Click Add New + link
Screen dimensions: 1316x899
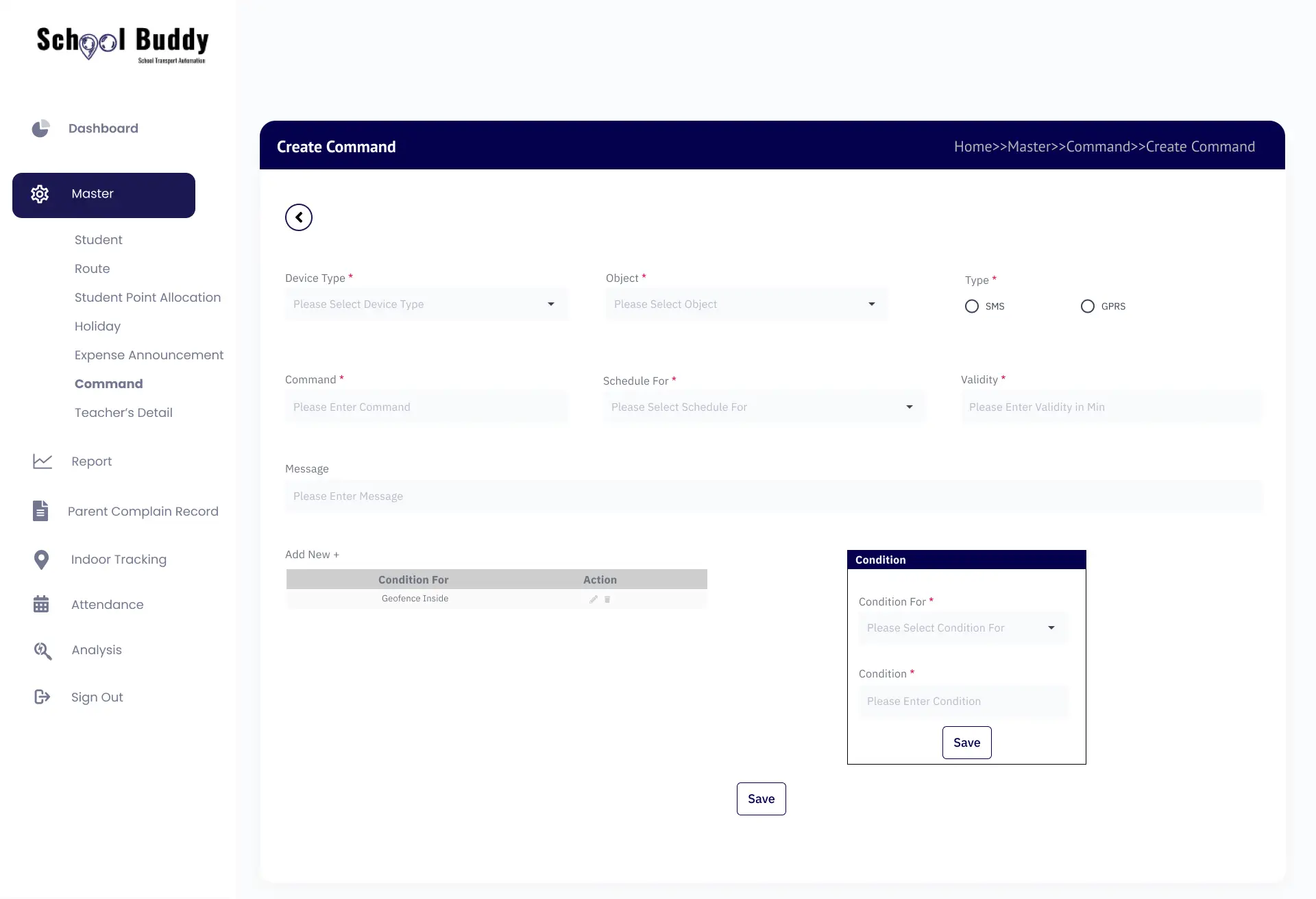pyautogui.click(x=312, y=554)
